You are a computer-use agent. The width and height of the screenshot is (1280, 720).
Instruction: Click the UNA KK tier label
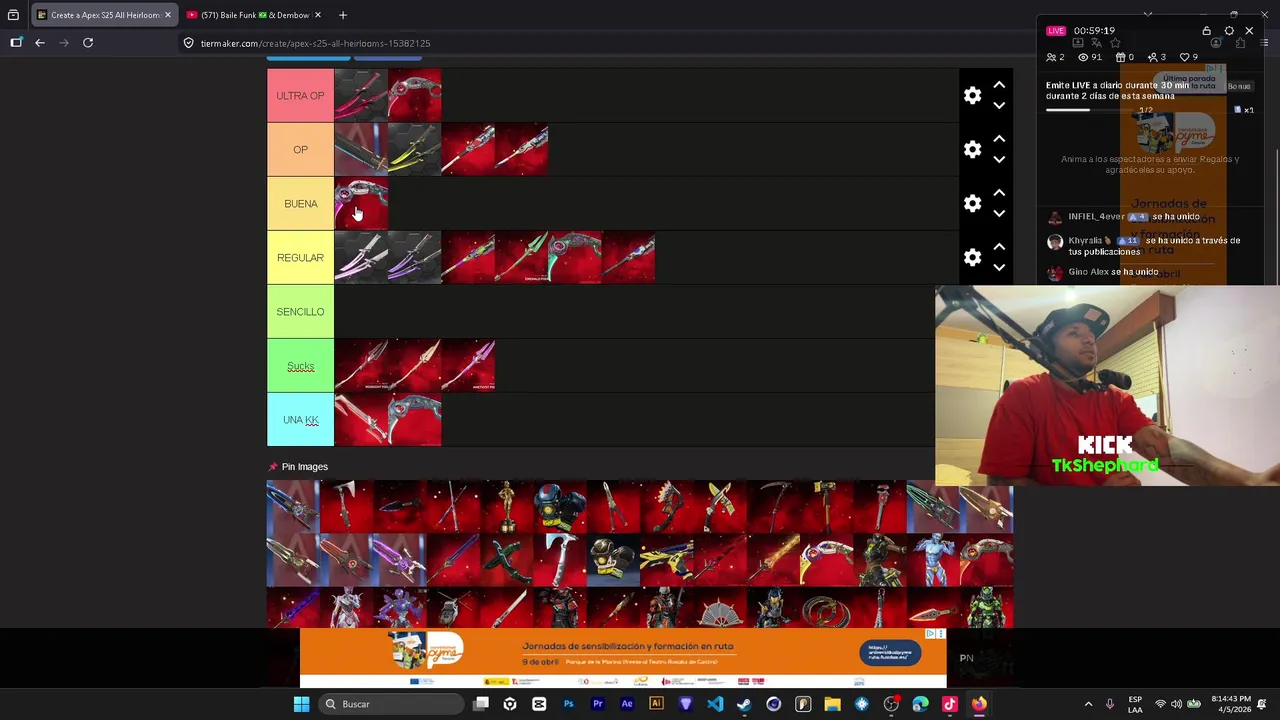click(x=300, y=419)
